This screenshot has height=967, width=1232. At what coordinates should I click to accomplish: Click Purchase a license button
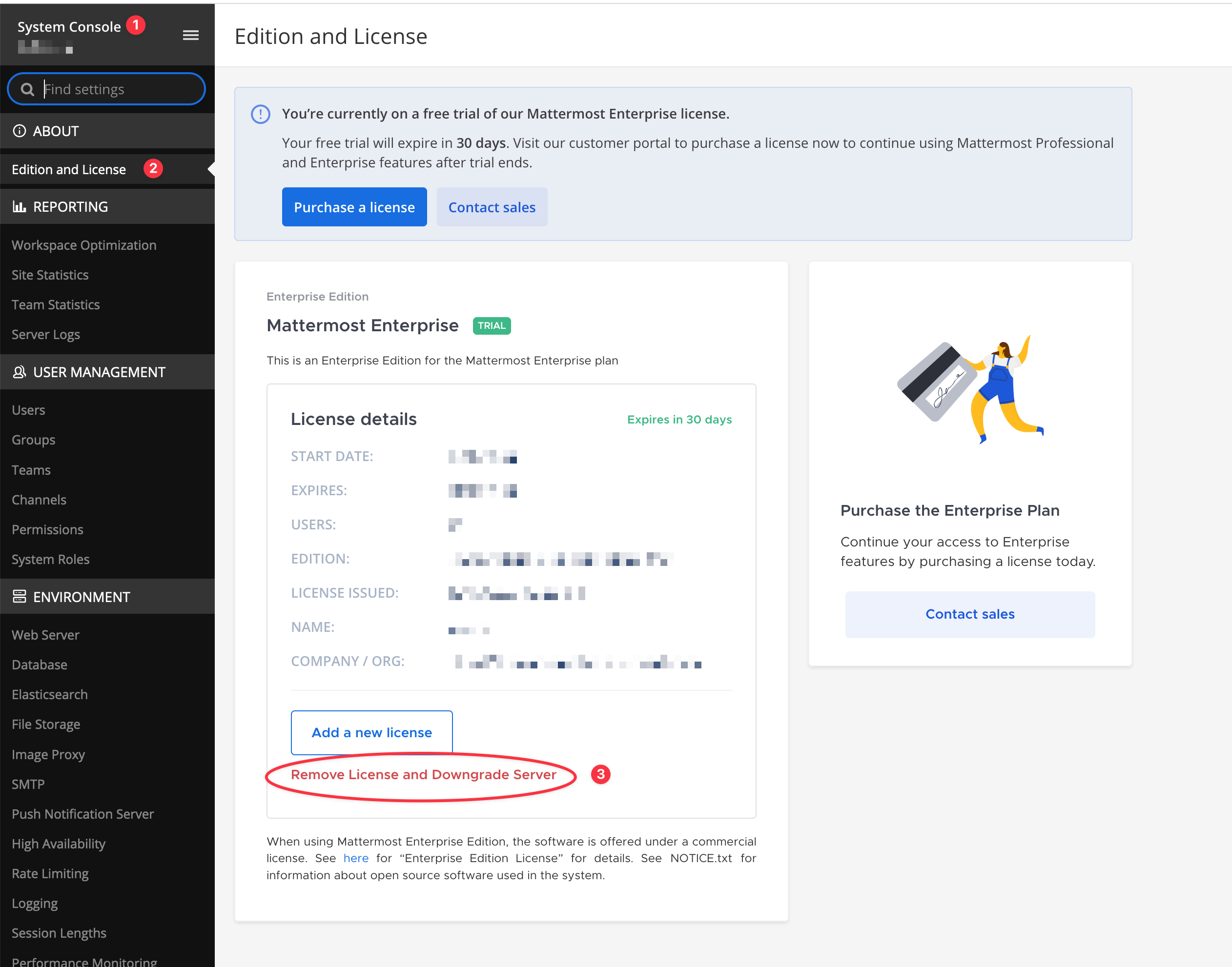coord(354,207)
